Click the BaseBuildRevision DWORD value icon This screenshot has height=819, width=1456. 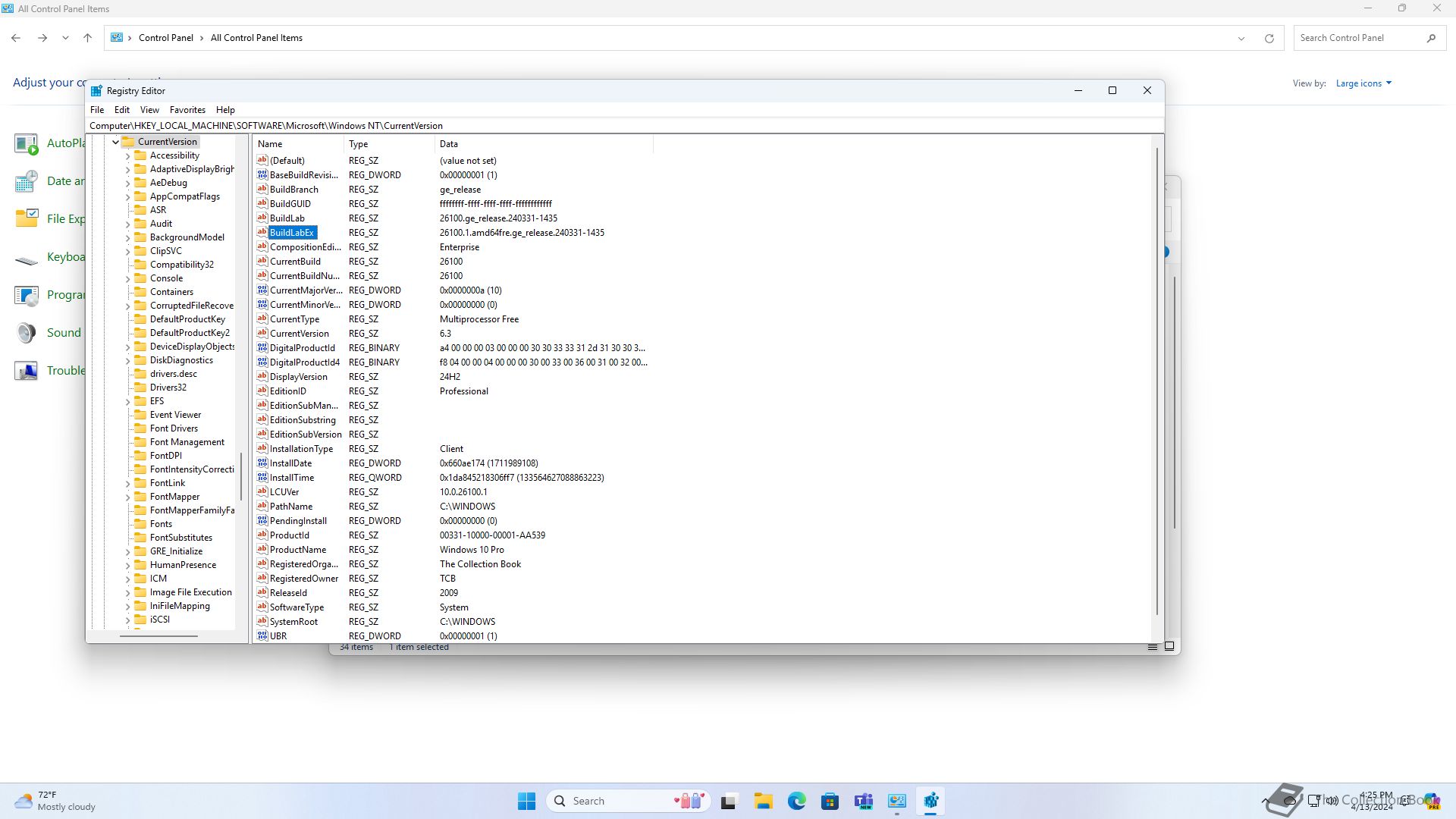(262, 175)
